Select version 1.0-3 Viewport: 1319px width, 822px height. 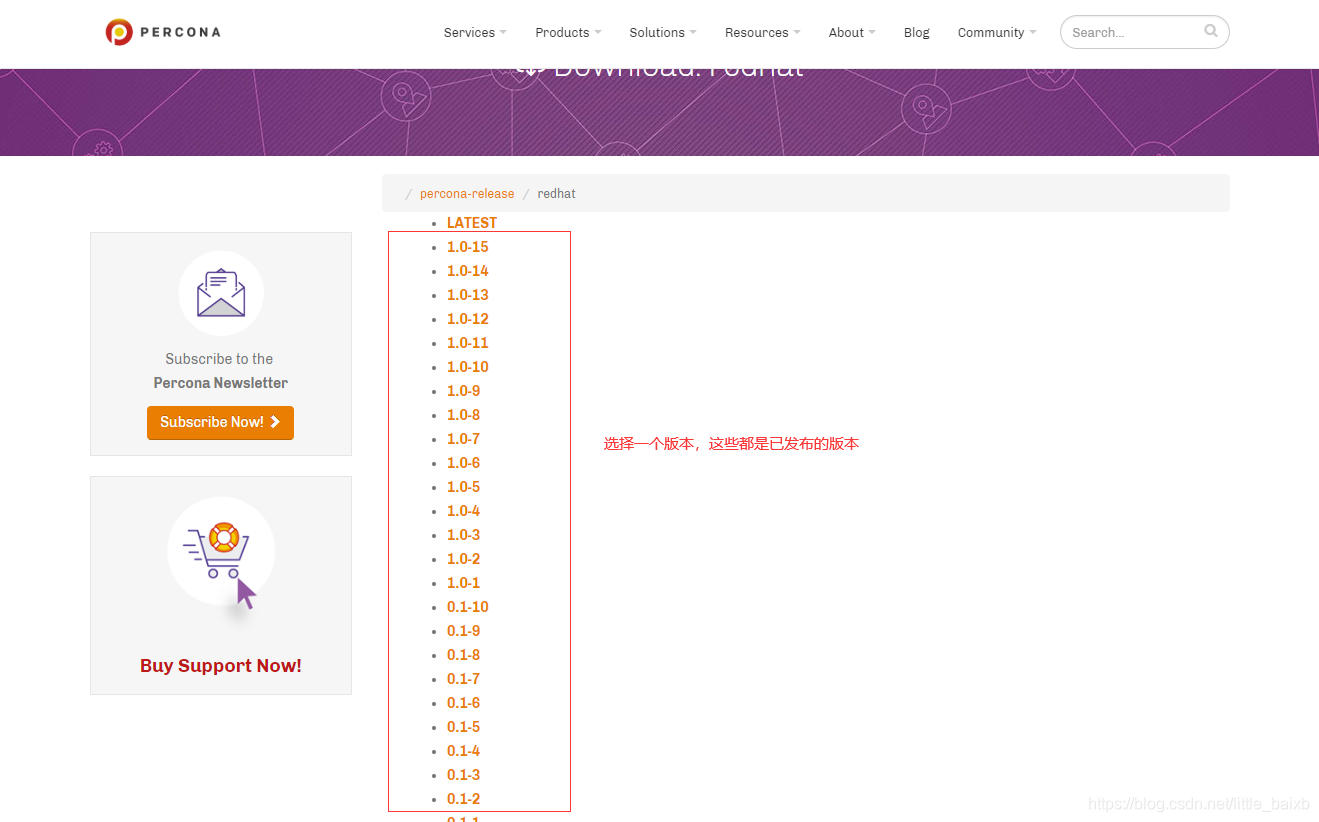pyautogui.click(x=464, y=535)
